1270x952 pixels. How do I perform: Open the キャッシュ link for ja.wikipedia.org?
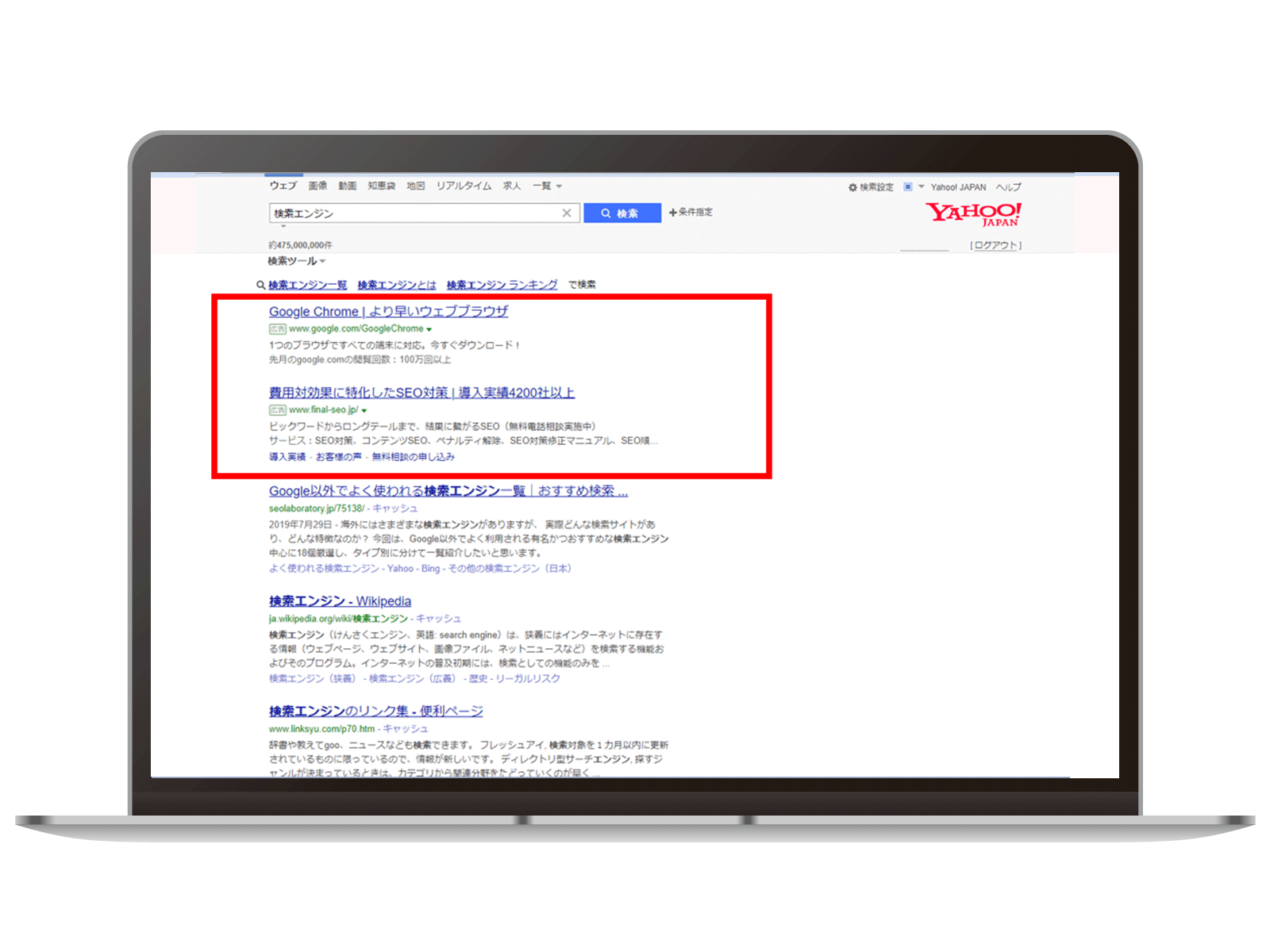coord(438,619)
